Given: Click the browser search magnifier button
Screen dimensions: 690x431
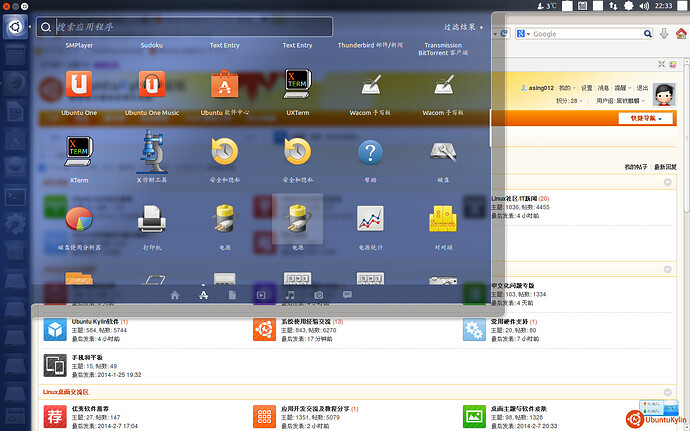Looking at the screenshot, I should point(648,33).
